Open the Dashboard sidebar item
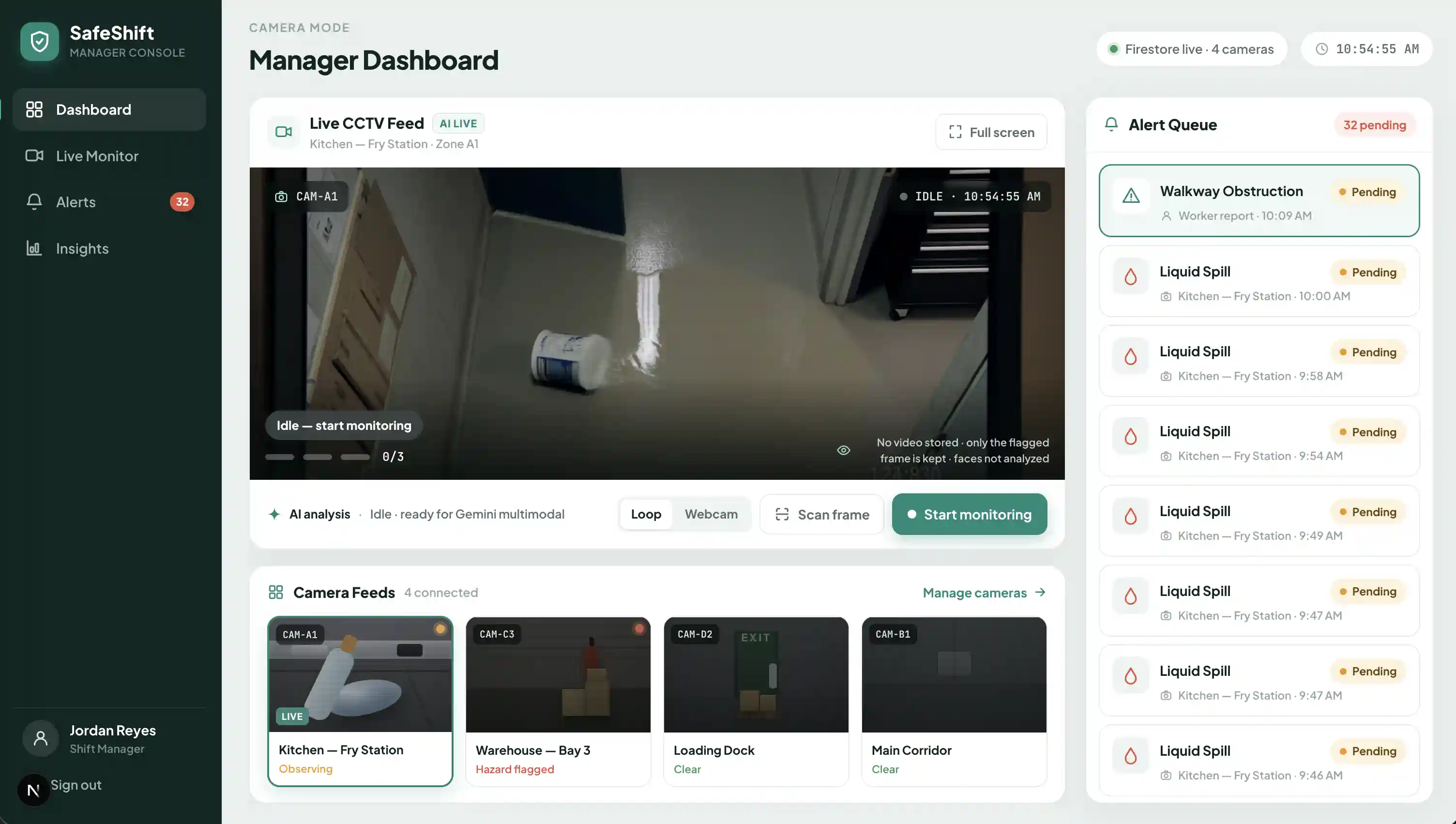The image size is (1456, 824). (x=109, y=109)
